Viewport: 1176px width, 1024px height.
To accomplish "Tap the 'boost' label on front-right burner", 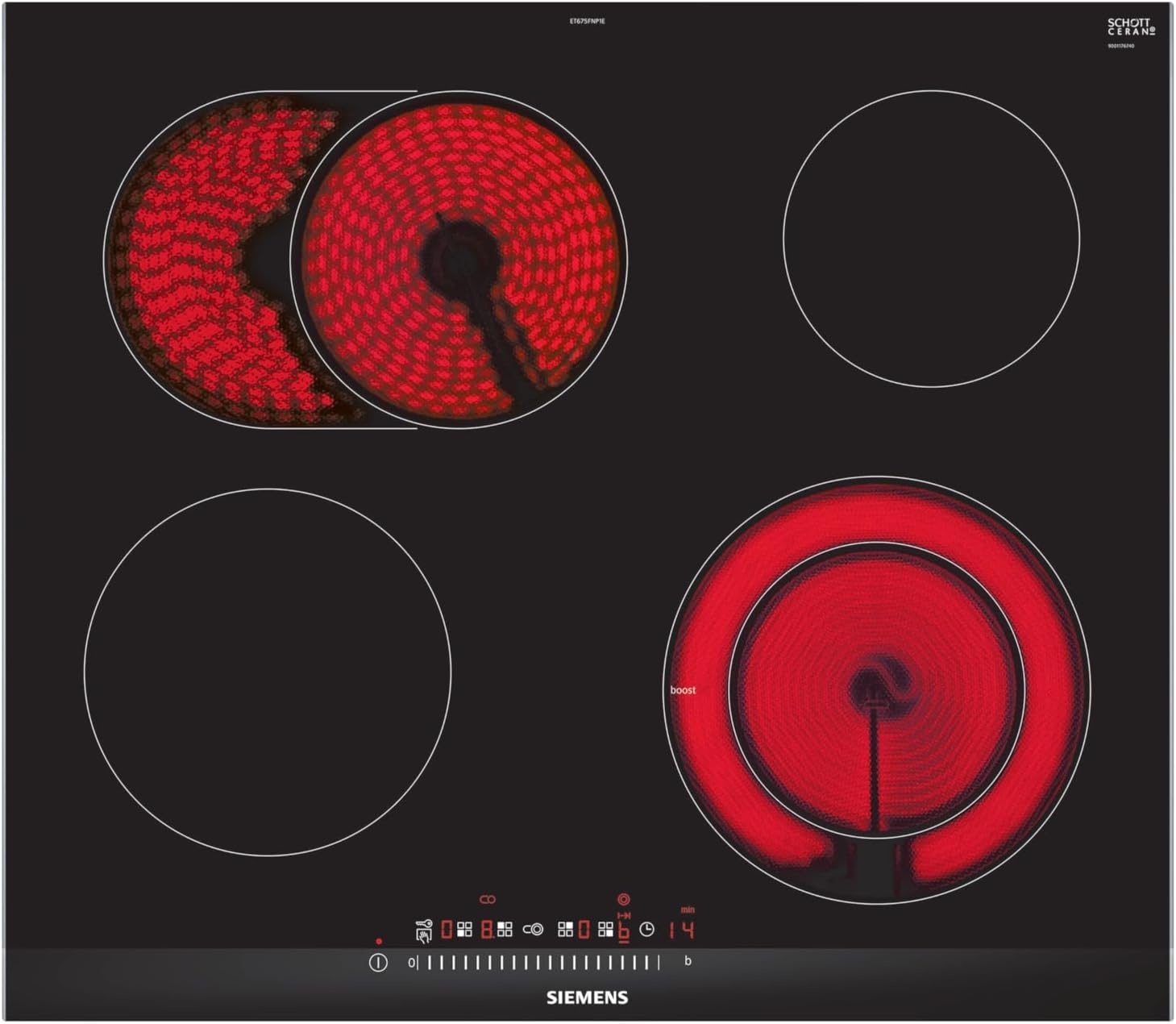I will tap(683, 690).
